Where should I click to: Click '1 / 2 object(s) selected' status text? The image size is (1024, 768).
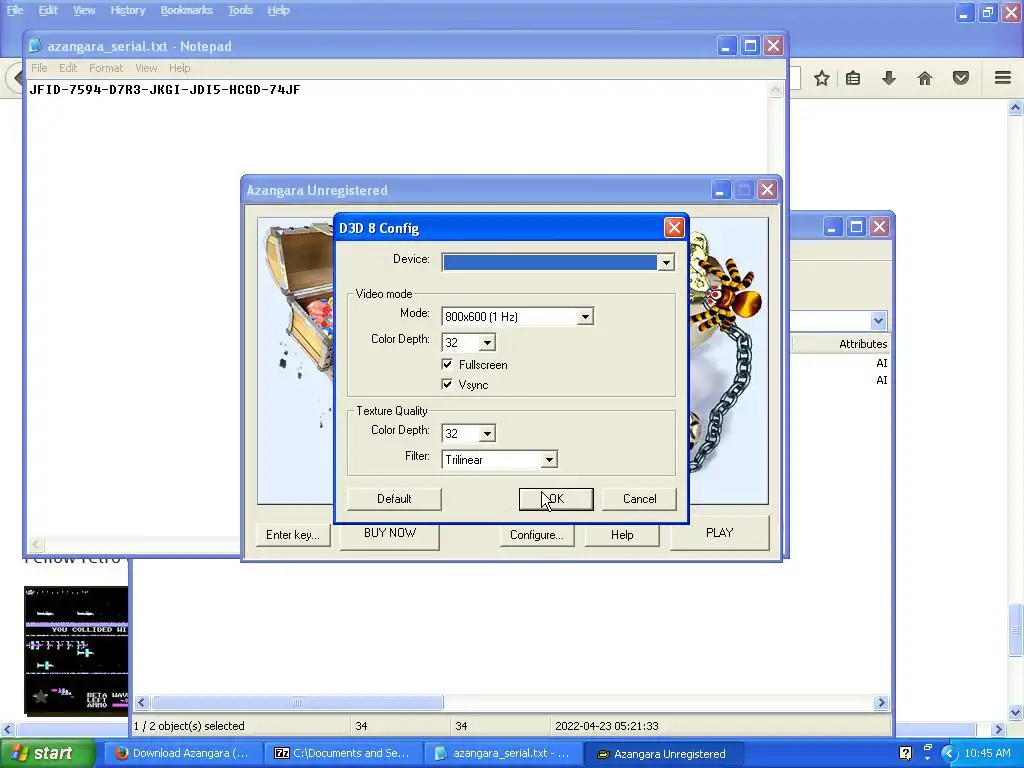coord(189,726)
